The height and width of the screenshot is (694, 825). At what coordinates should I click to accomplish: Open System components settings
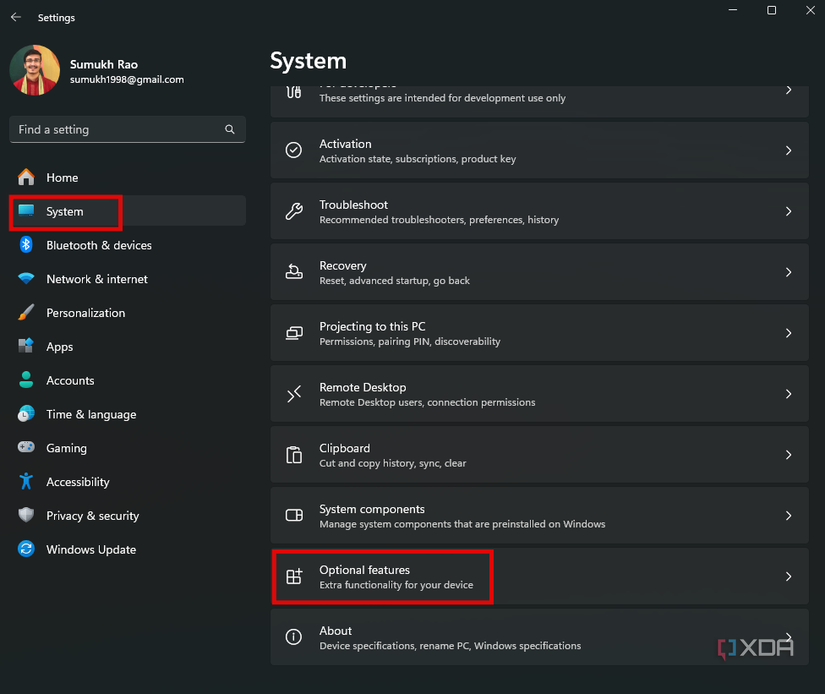click(539, 516)
